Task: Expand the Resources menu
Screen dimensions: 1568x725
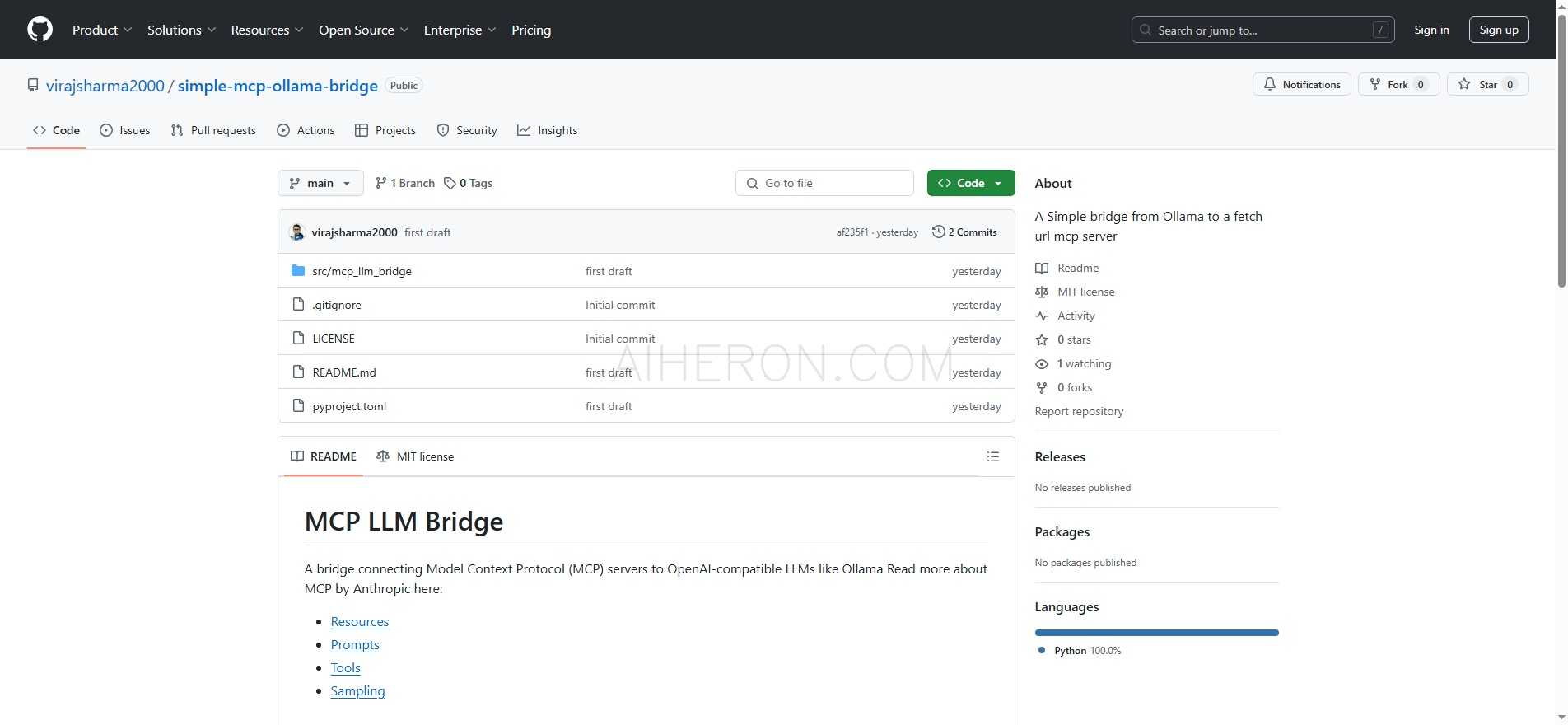Action: [x=268, y=30]
